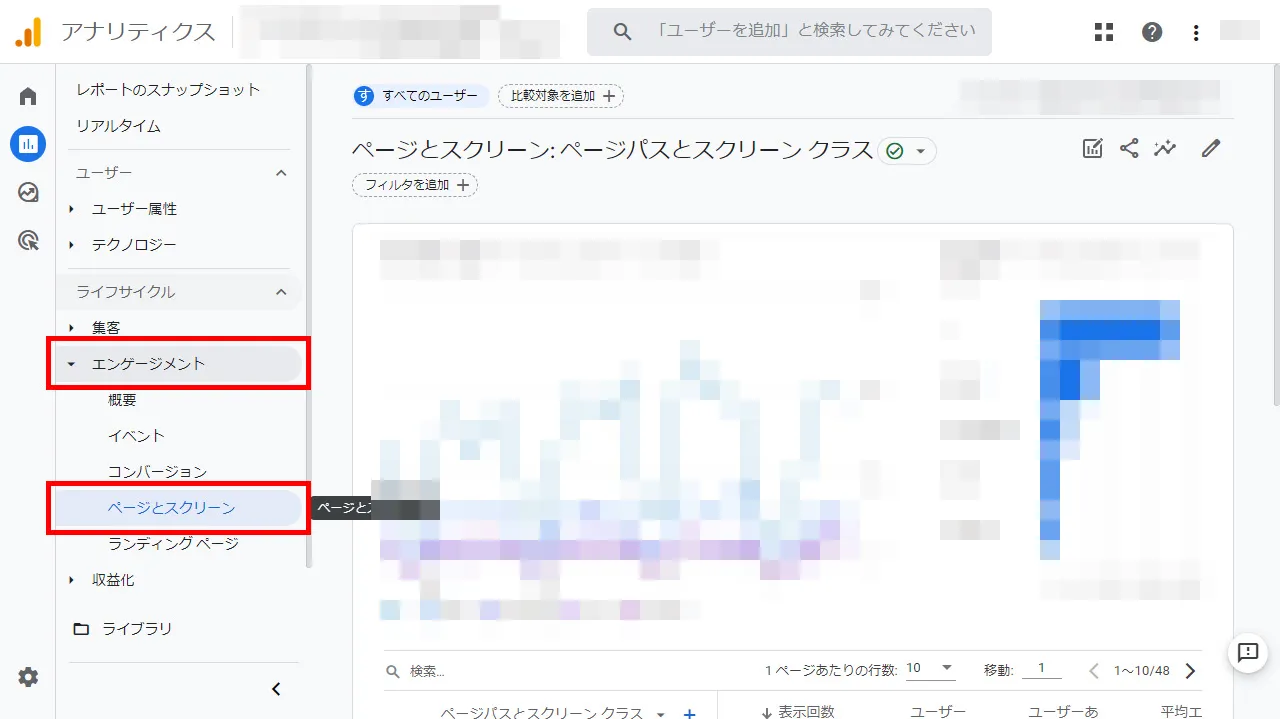Open Explore from the left navigation rail
1280x719 pixels.
click(x=27, y=192)
